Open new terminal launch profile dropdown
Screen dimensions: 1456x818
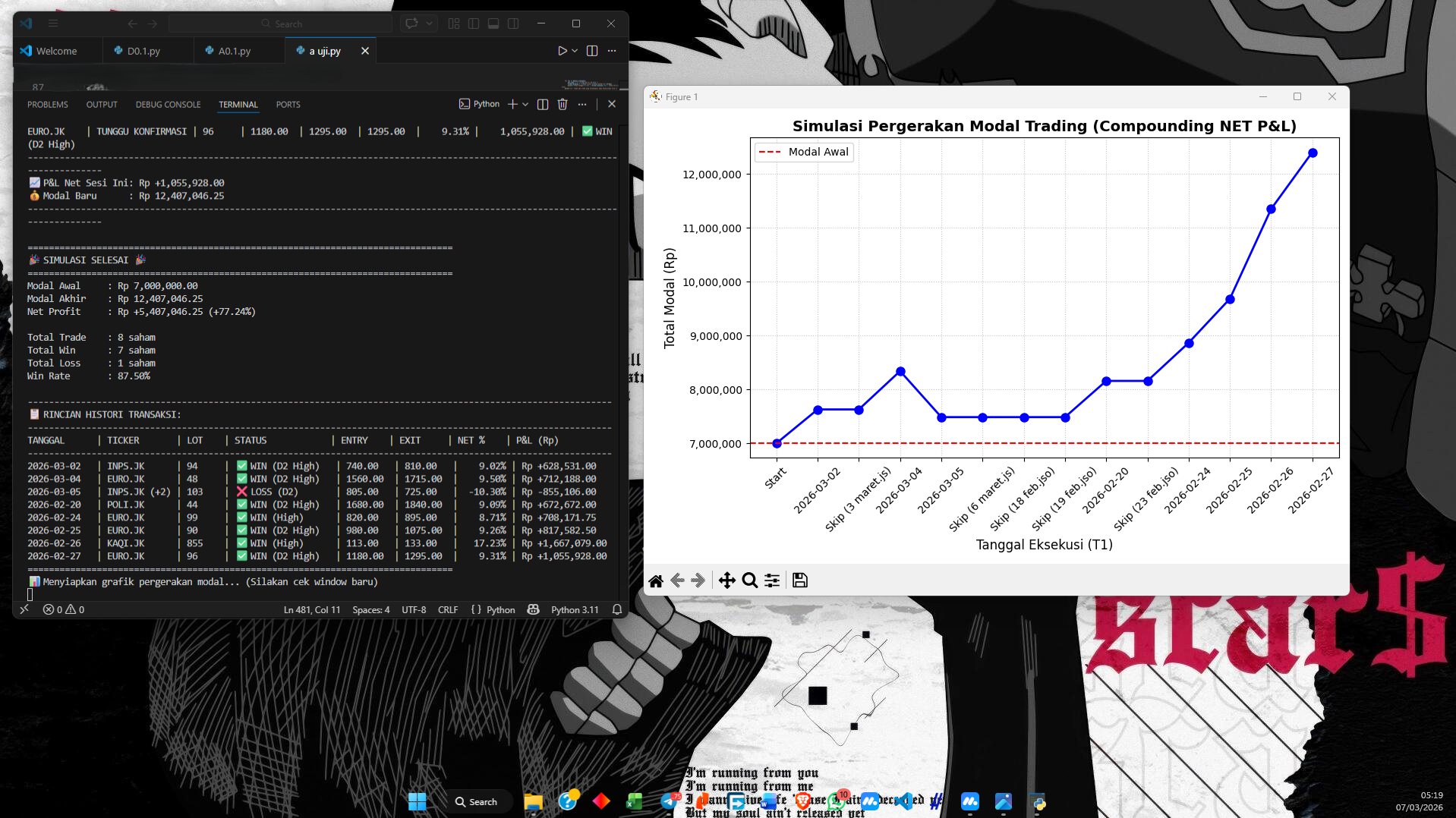(525, 104)
